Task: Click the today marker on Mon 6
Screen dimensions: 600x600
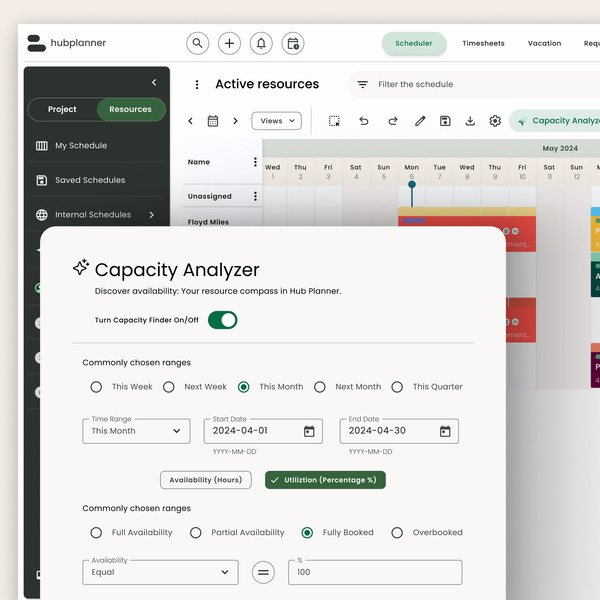Action: pos(412,184)
